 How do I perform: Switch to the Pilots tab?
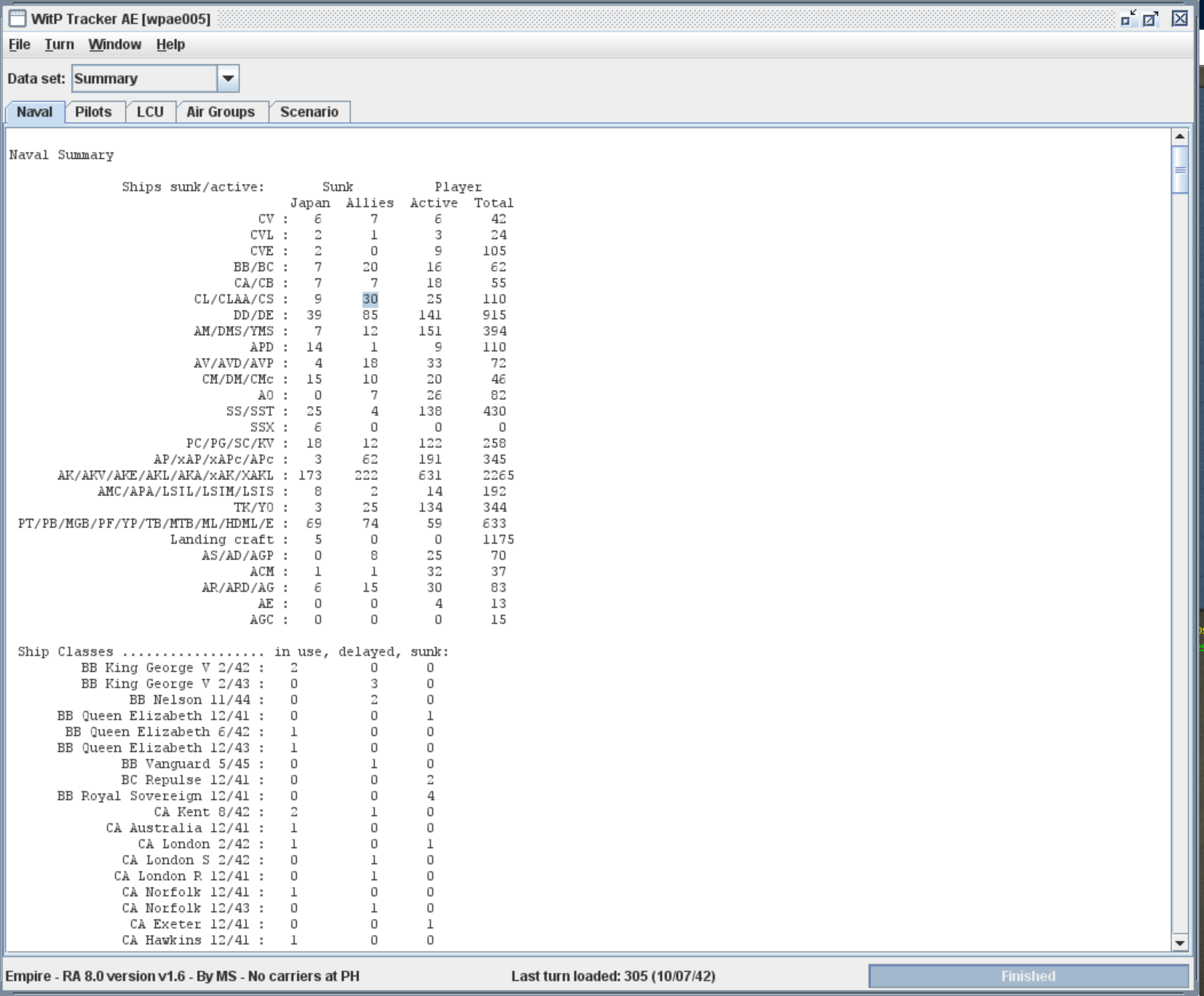[93, 111]
